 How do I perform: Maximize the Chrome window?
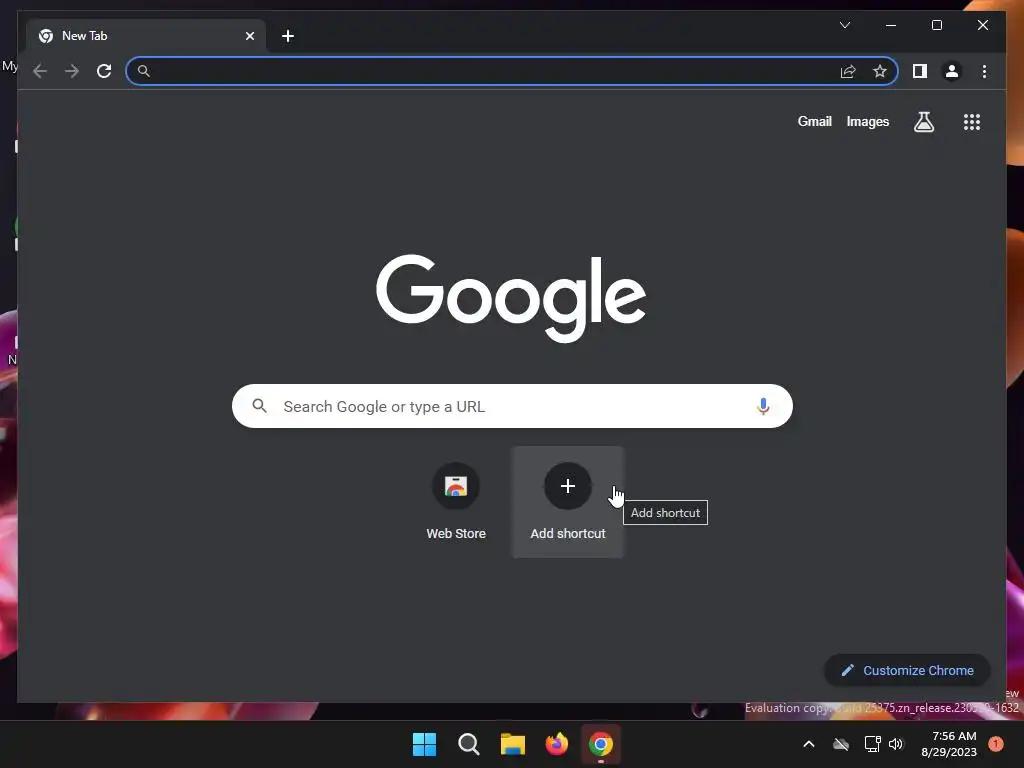[x=936, y=25]
